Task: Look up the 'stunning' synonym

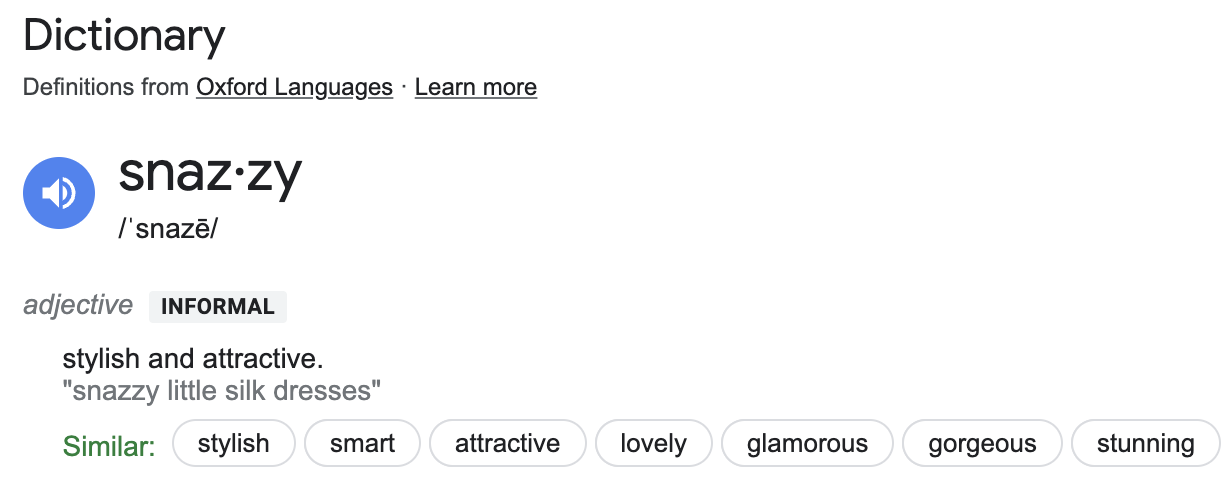Action: point(1145,444)
